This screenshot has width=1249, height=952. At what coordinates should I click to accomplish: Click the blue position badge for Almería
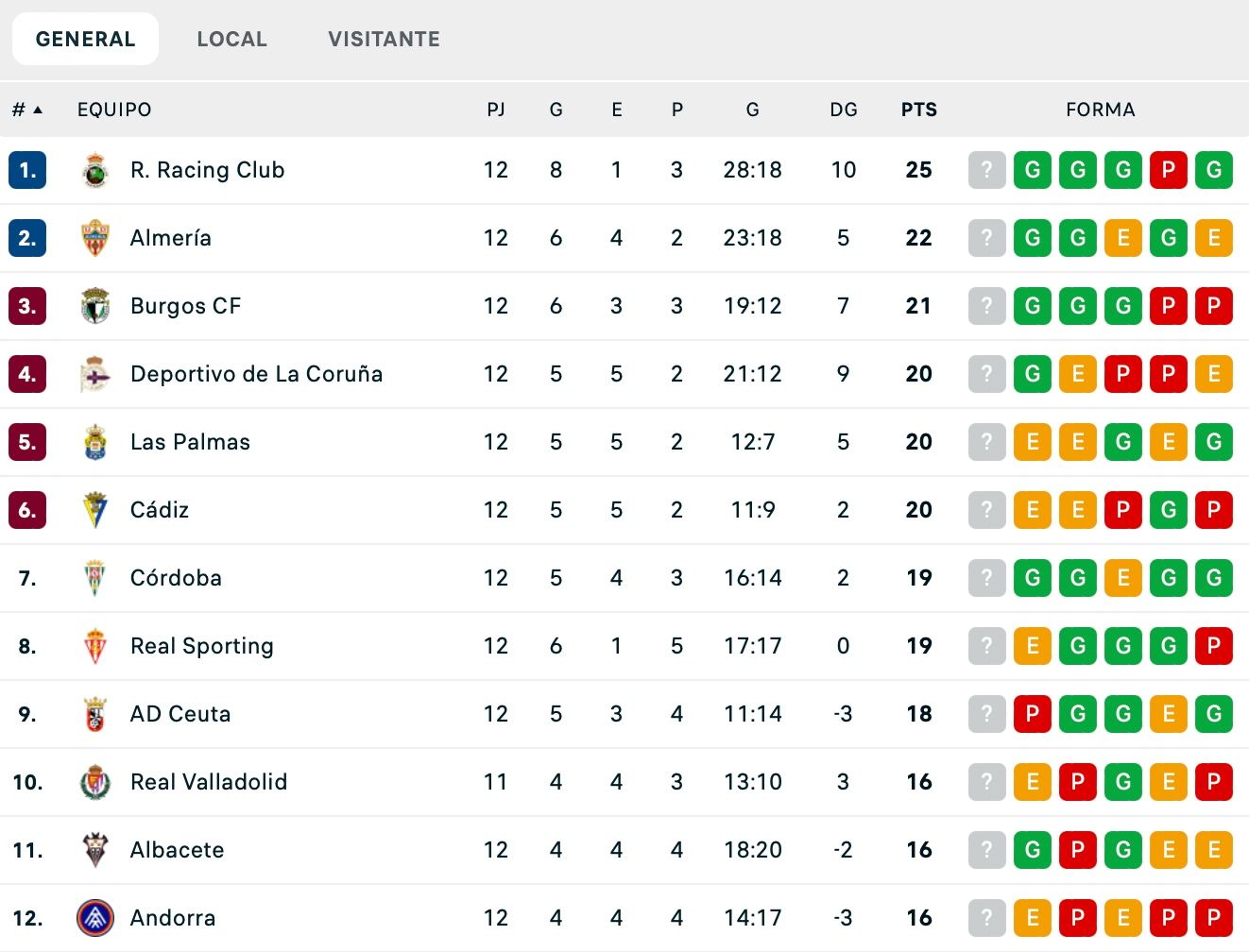pos(27,238)
